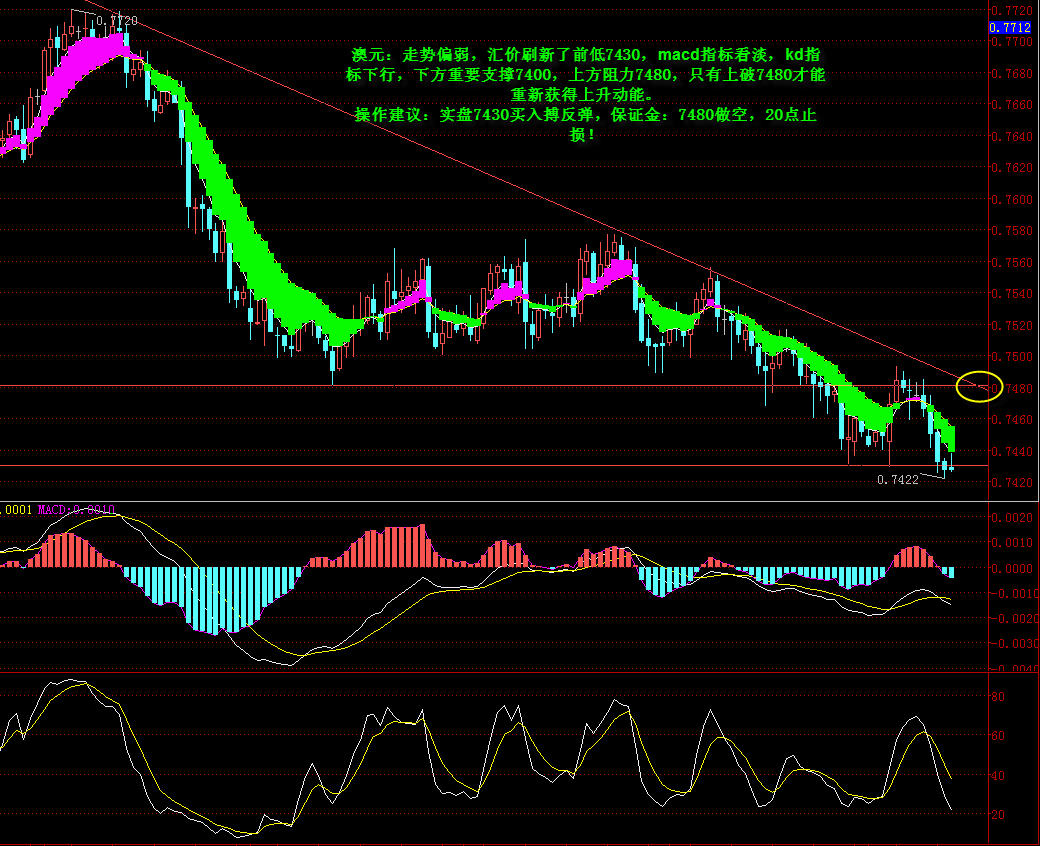Click the 0.7680 price axis label

coord(1011,73)
